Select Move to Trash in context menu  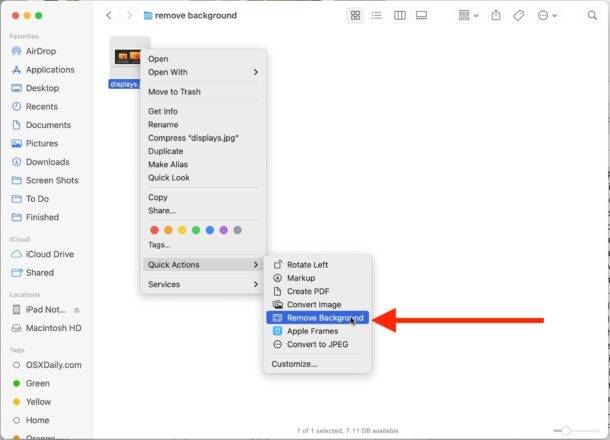click(174, 92)
